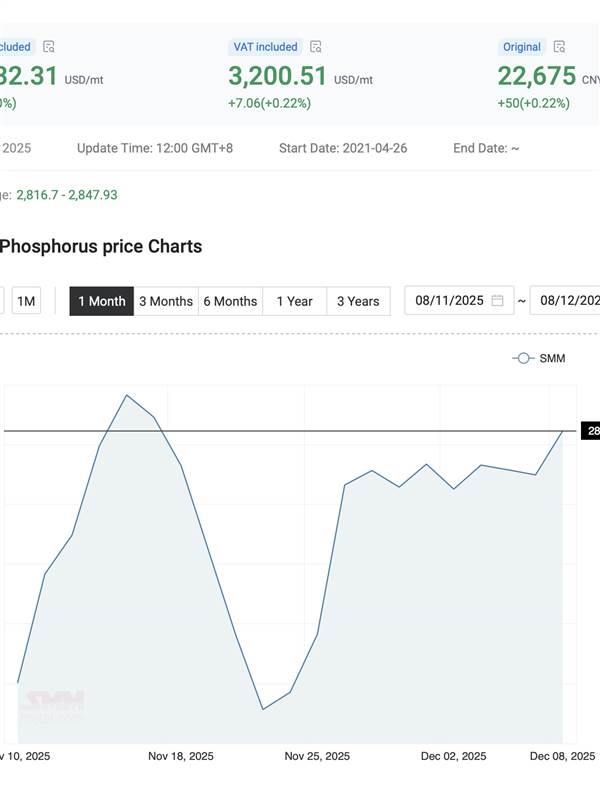Screen dimensions: 600x800
Task: Click the 08/11/2025 start date field
Action: pos(450,301)
